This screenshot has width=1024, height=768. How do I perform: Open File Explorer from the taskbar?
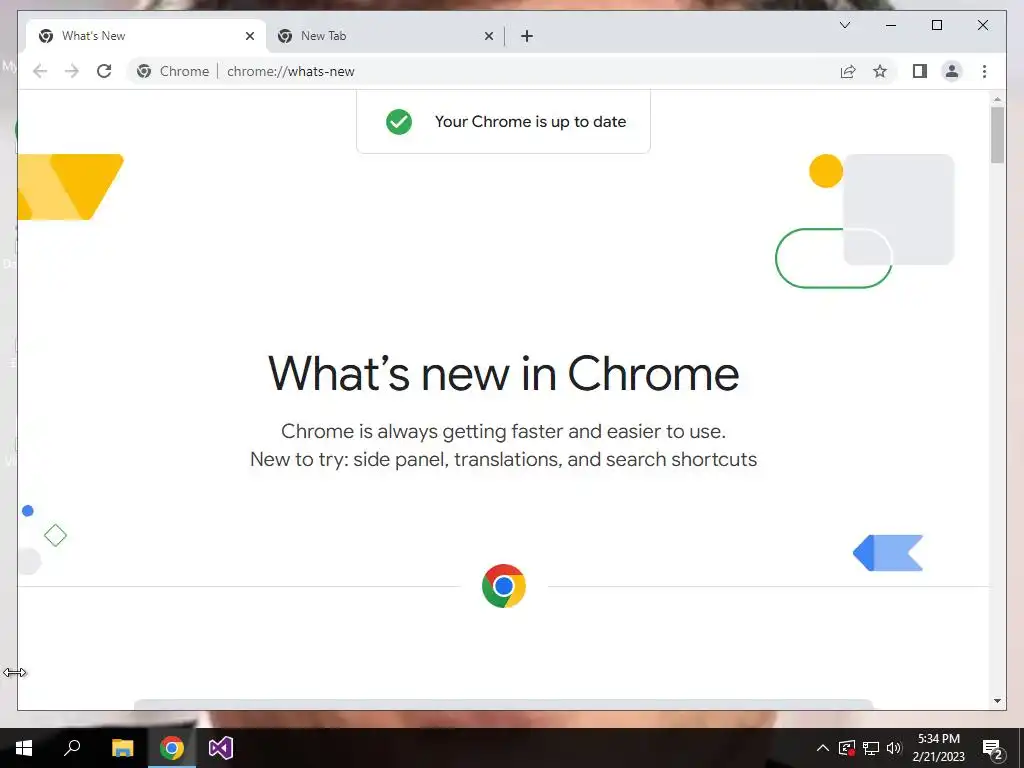point(122,748)
